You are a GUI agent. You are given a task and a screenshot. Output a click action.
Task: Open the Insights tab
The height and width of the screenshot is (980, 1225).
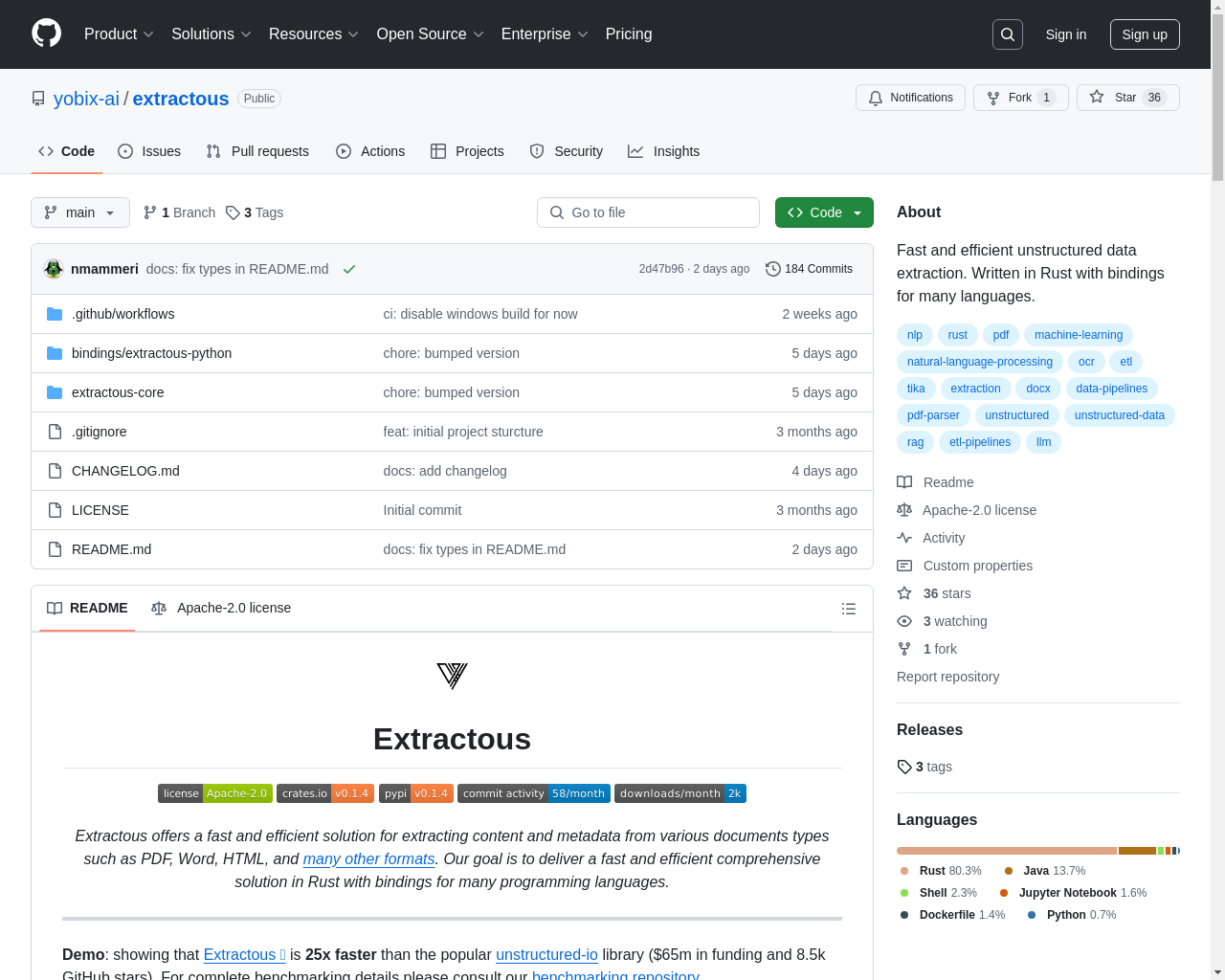663,151
